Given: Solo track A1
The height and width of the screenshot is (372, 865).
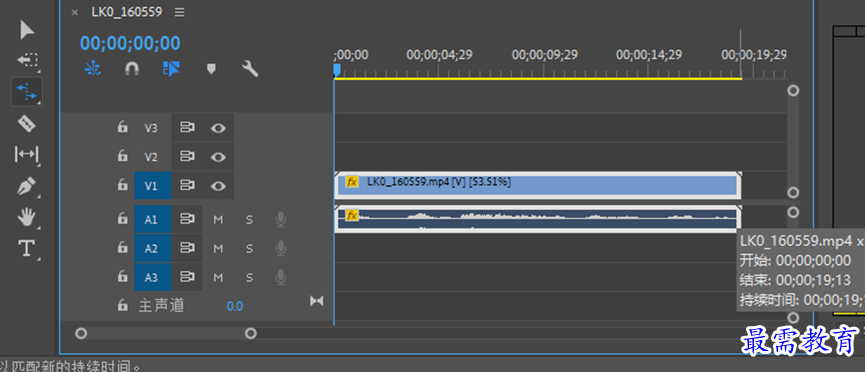Looking at the screenshot, I should point(249,220).
